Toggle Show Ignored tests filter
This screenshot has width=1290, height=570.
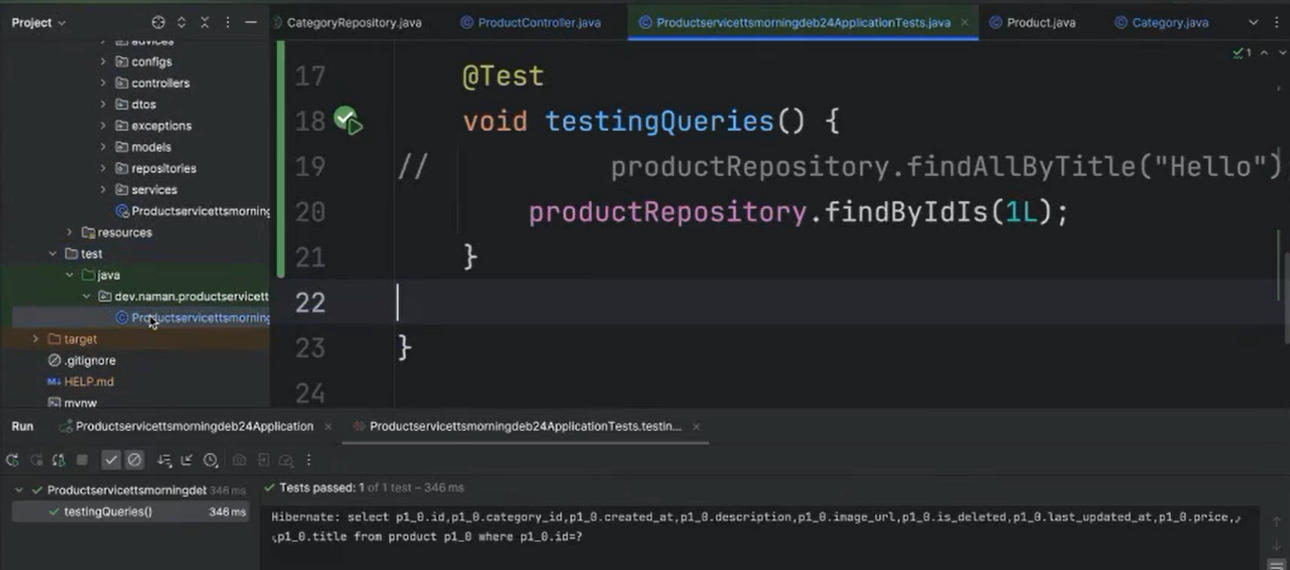point(135,460)
